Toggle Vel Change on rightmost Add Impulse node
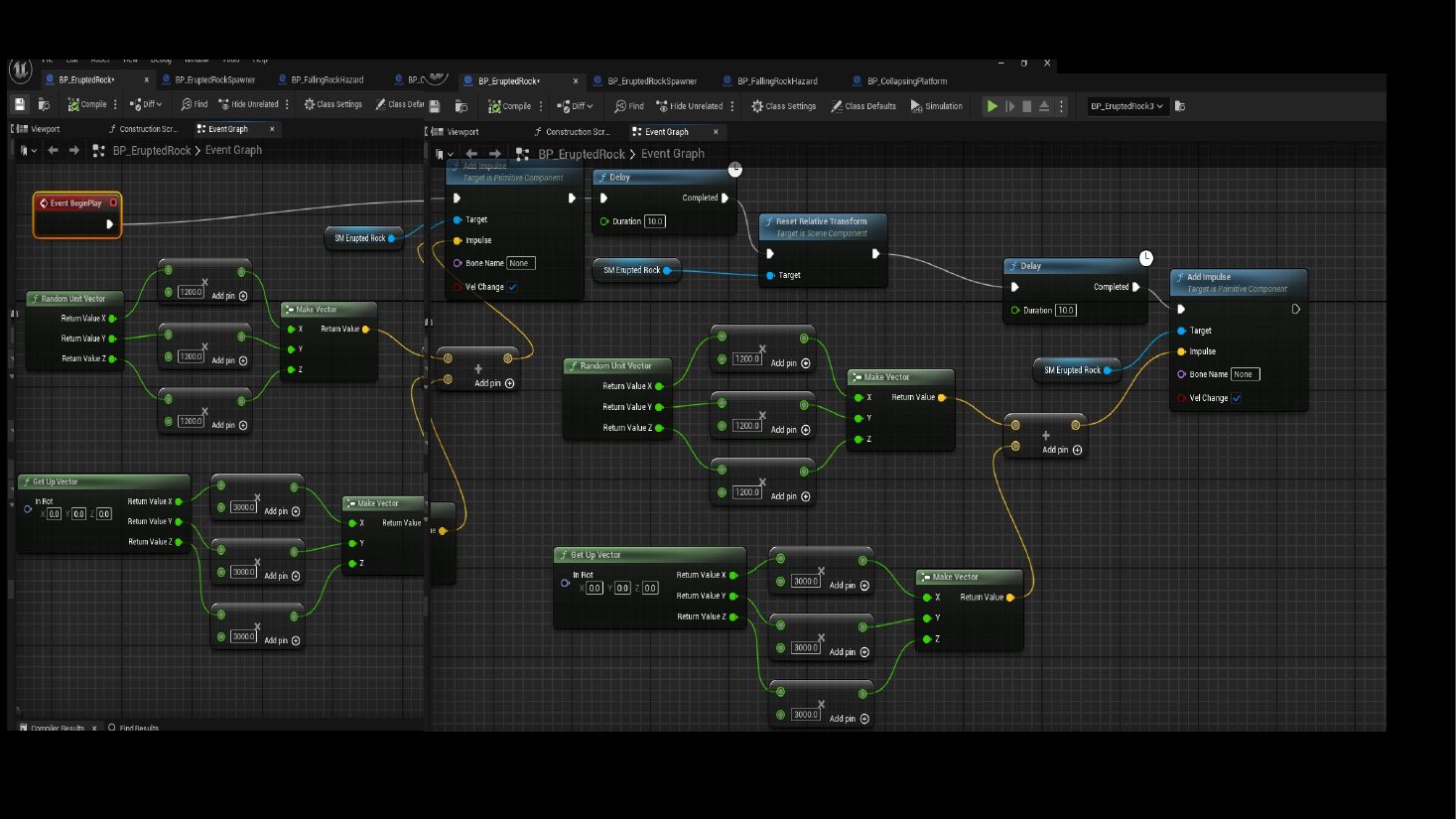The image size is (1456, 819). [1237, 398]
